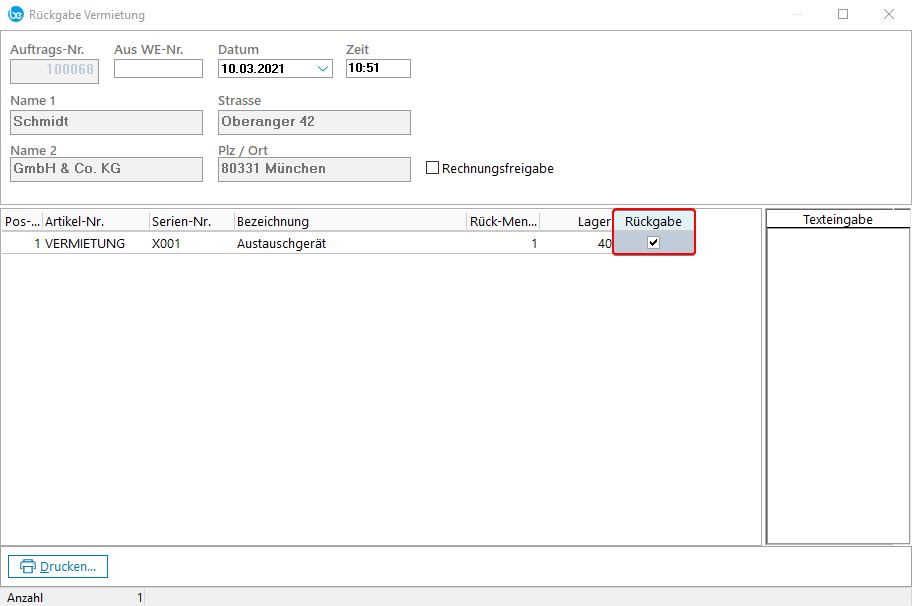The height and width of the screenshot is (606, 912).
Task: Click the app logo icon in title bar
Action: [x=15, y=14]
